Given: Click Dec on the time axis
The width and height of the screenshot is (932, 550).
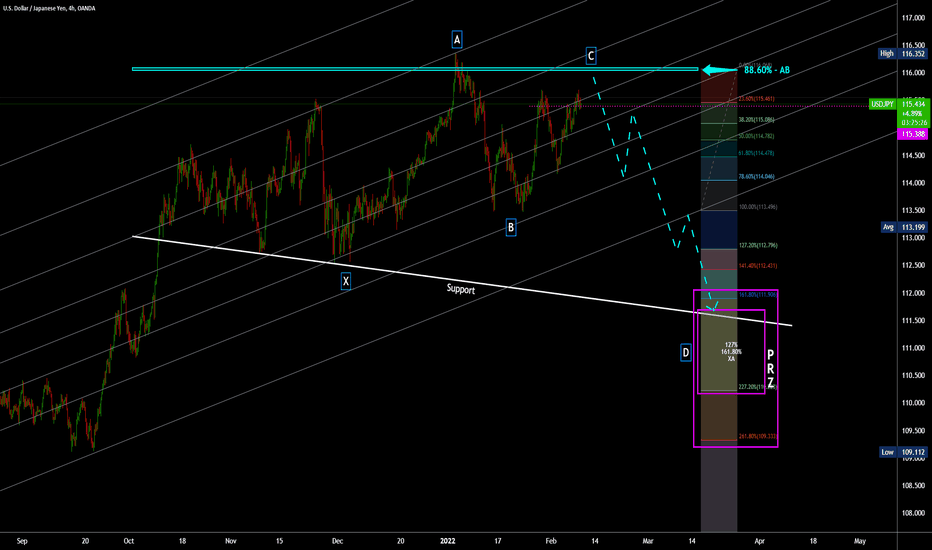Looking at the screenshot, I should pyautogui.click(x=337, y=541).
